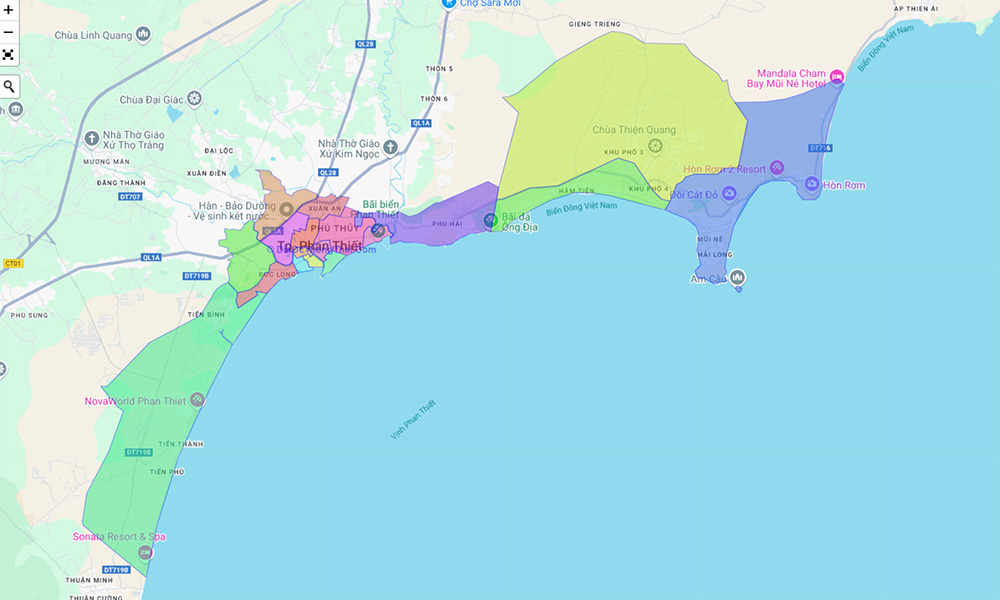Select the Chùa Thiện Quang temple marker
1000x600 pixels.
click(x=655, y=146)
